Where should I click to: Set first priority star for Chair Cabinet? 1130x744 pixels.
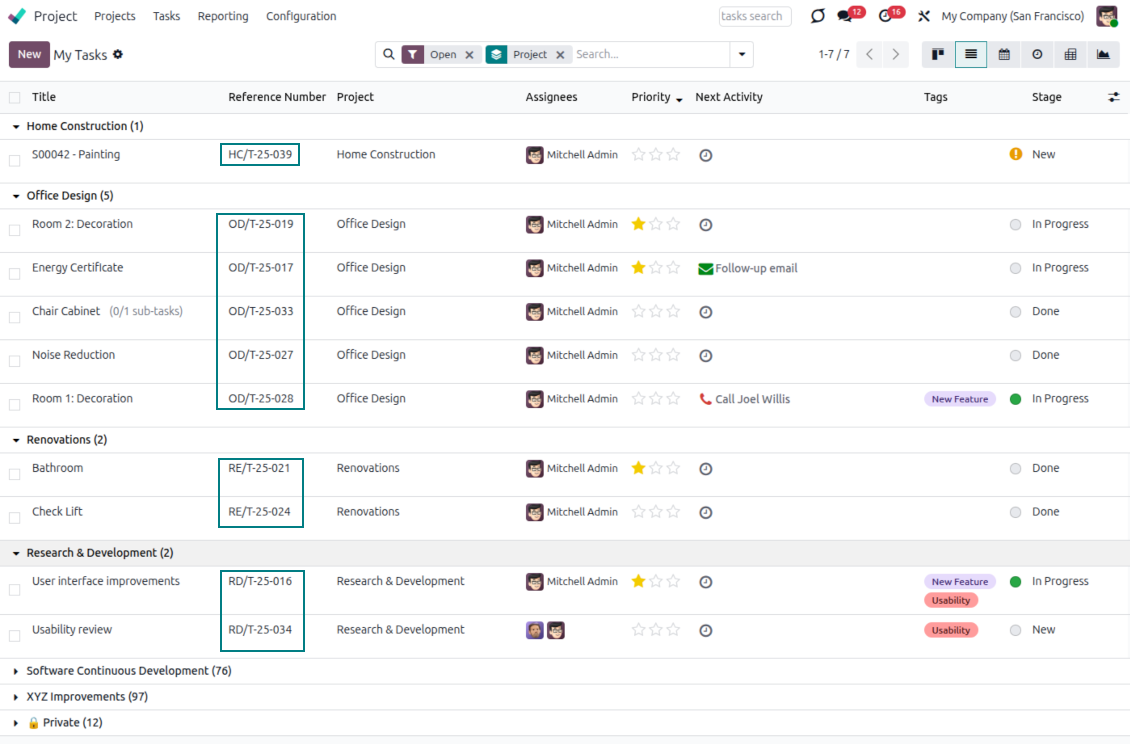pos(638,311)
